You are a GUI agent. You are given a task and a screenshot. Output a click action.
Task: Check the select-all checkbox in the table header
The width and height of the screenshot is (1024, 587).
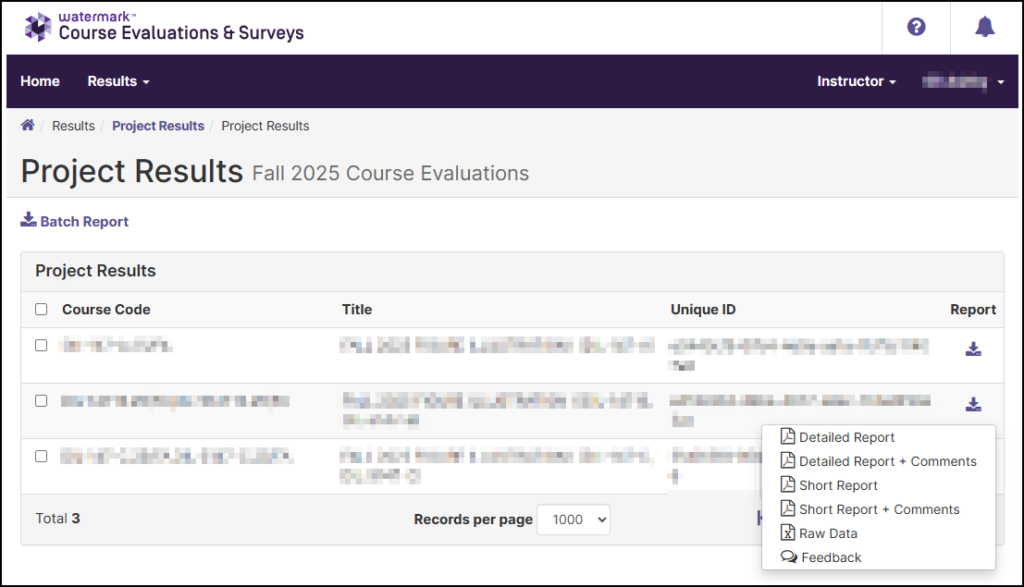pyautogui.click(x=41, y=310)
